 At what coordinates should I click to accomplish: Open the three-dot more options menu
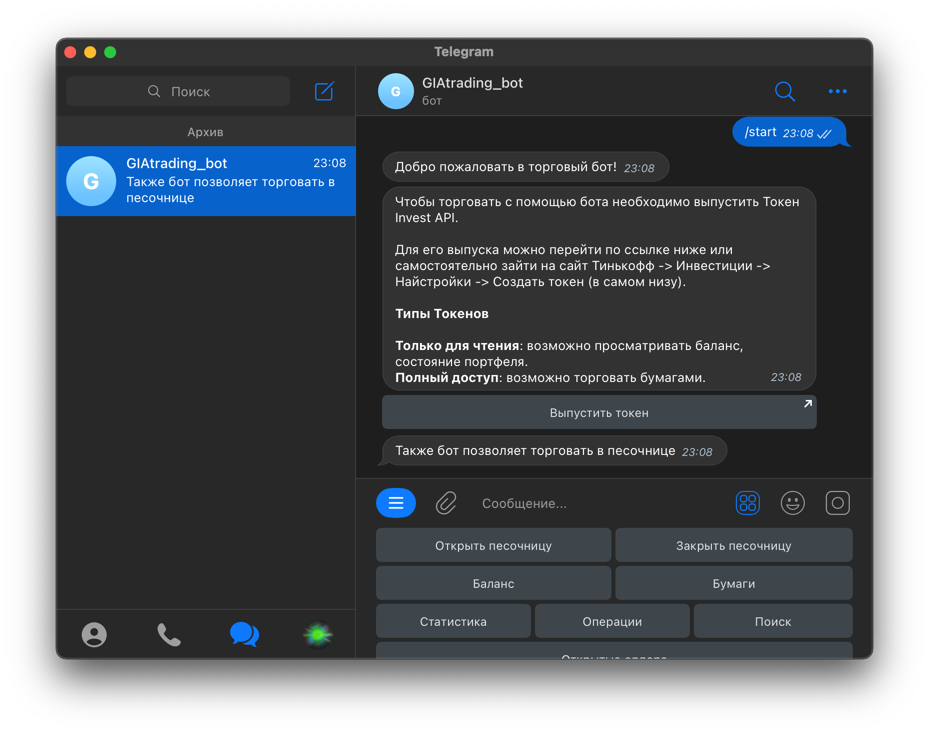pos(837,91)
